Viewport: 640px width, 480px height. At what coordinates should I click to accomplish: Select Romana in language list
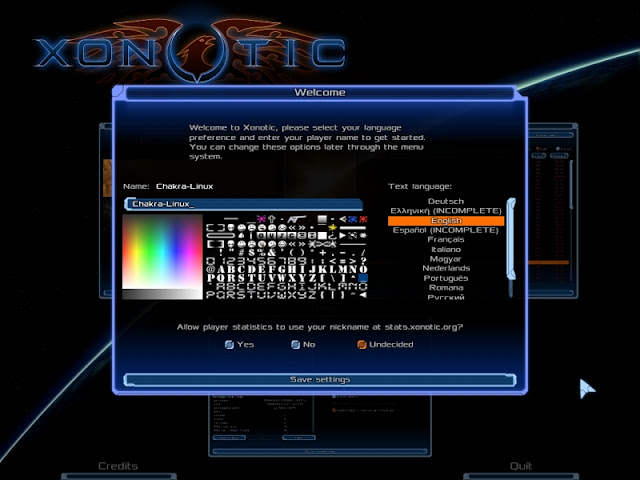point(446,287)
